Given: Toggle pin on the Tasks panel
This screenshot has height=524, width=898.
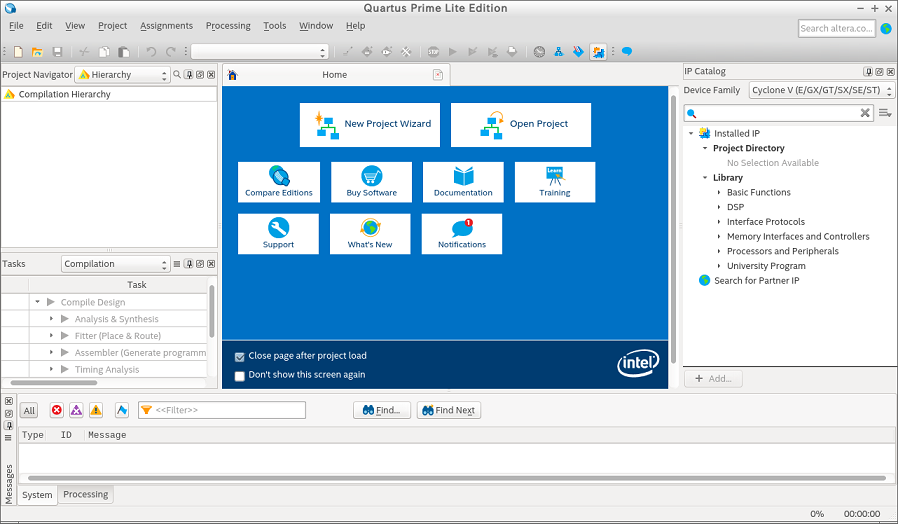Looking at the screenshot, I should click(x=188, y=264).
